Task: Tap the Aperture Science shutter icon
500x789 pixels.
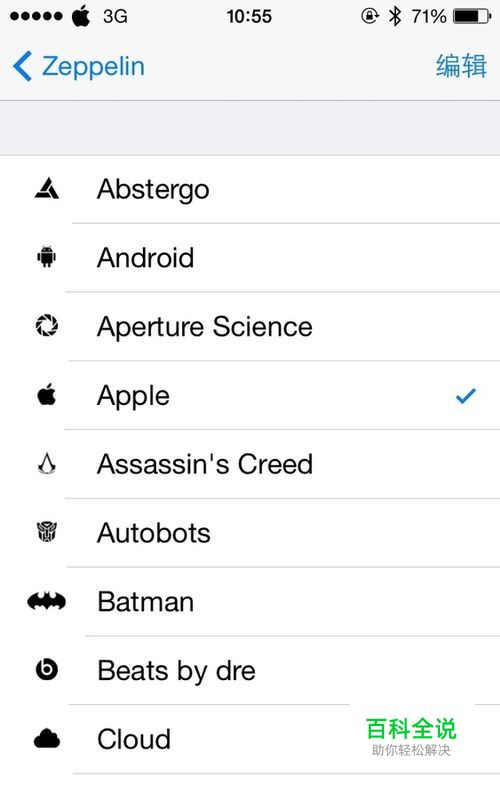Action: [x=47, y=325]
